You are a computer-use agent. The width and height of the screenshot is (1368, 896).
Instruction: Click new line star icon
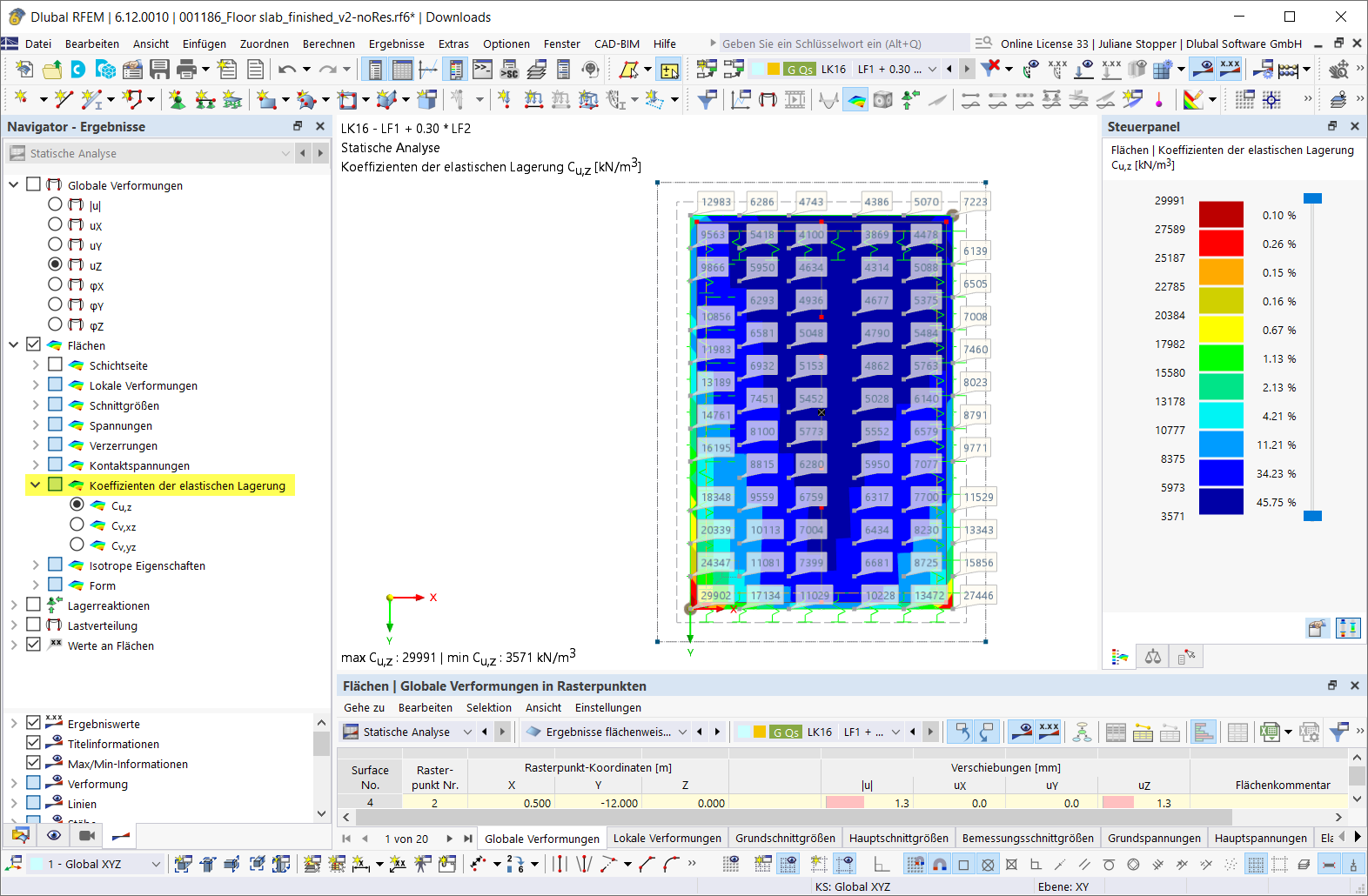point(64,100)
